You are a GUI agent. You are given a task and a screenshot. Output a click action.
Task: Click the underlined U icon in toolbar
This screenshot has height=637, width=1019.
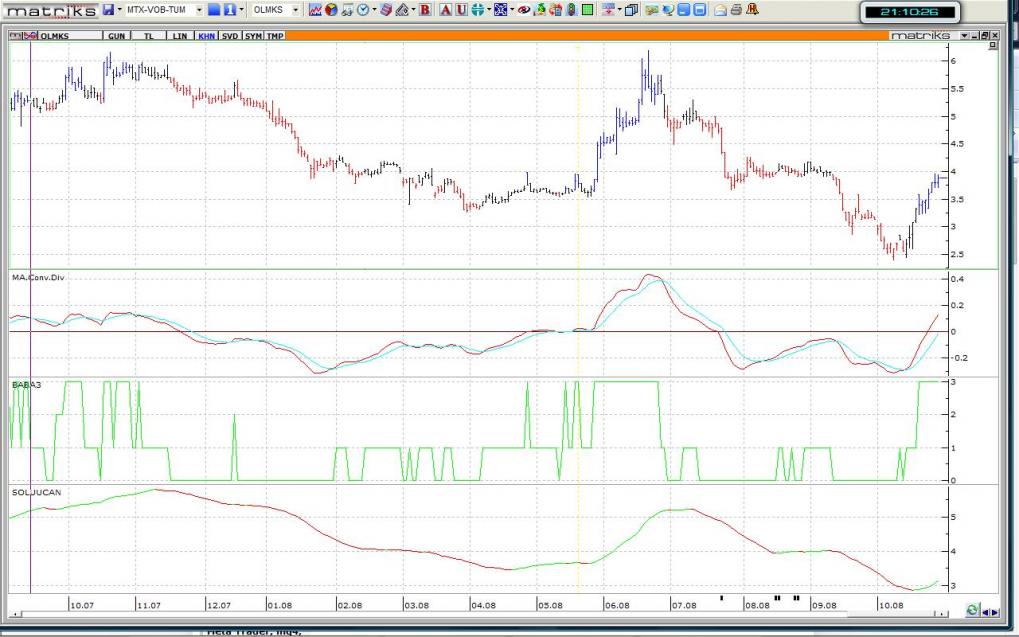click(x=460, y=10)
